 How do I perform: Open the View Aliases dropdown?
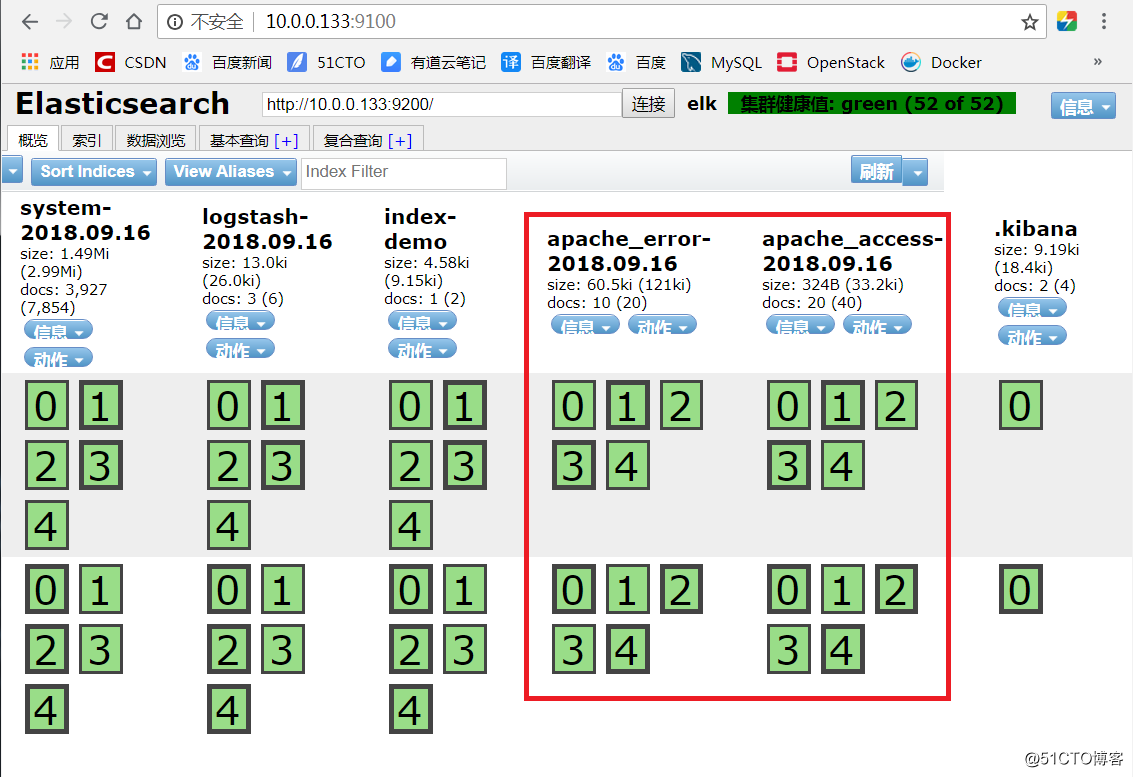(231, 171)
